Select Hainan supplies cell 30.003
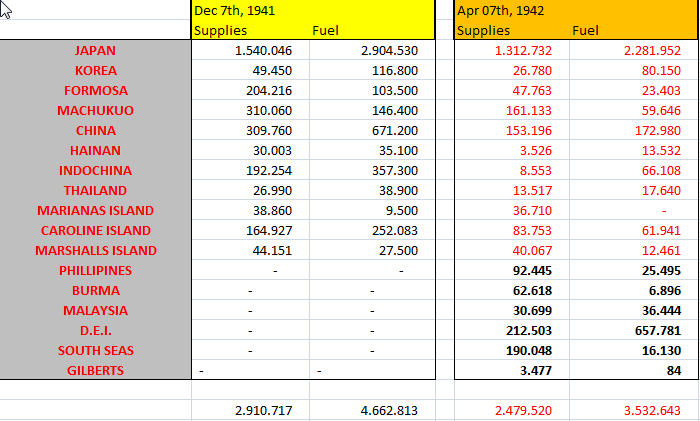700x421 pixels. pyautogui.click(x=250, y=150)
